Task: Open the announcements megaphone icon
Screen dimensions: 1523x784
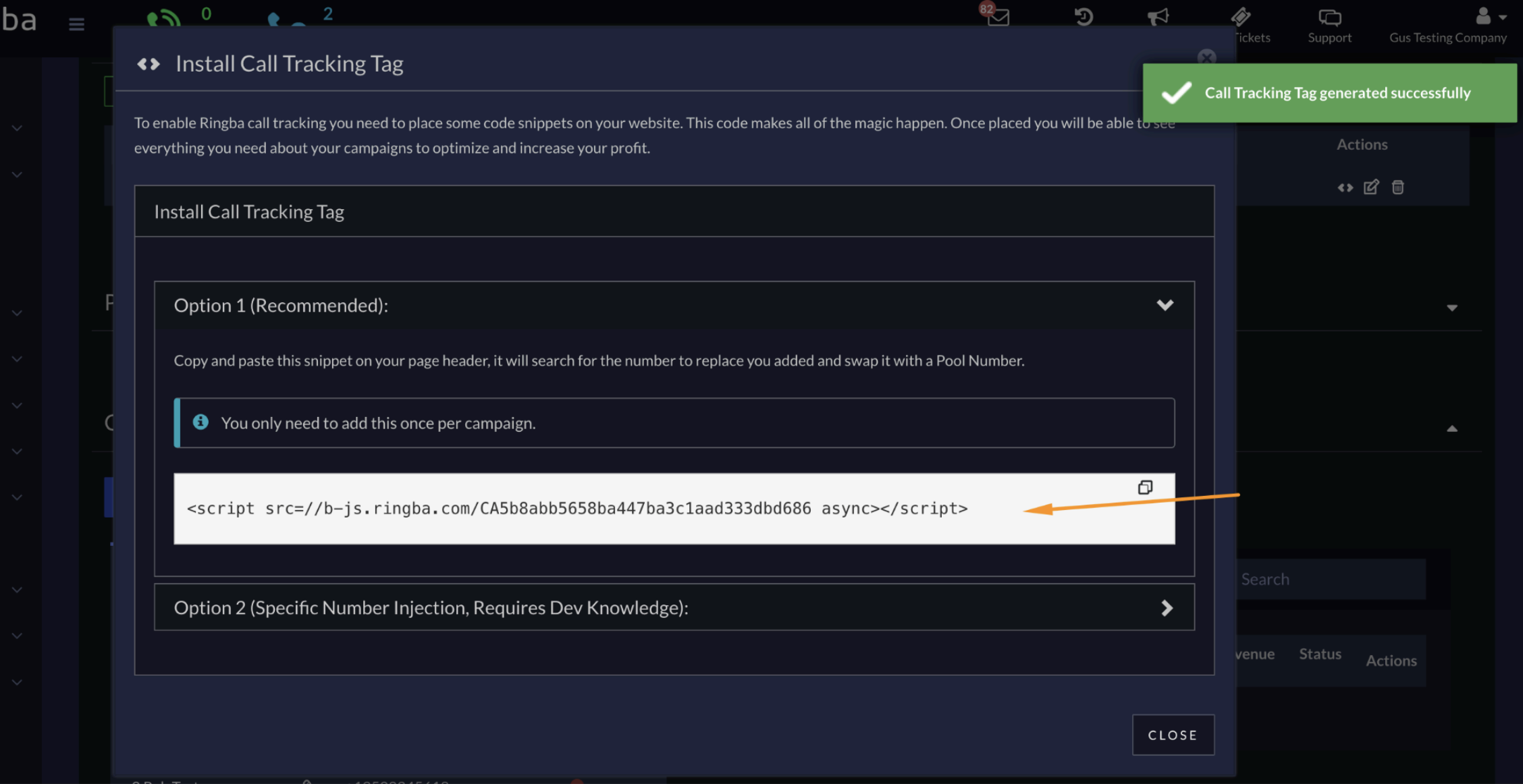Action: coord(1158,17)
